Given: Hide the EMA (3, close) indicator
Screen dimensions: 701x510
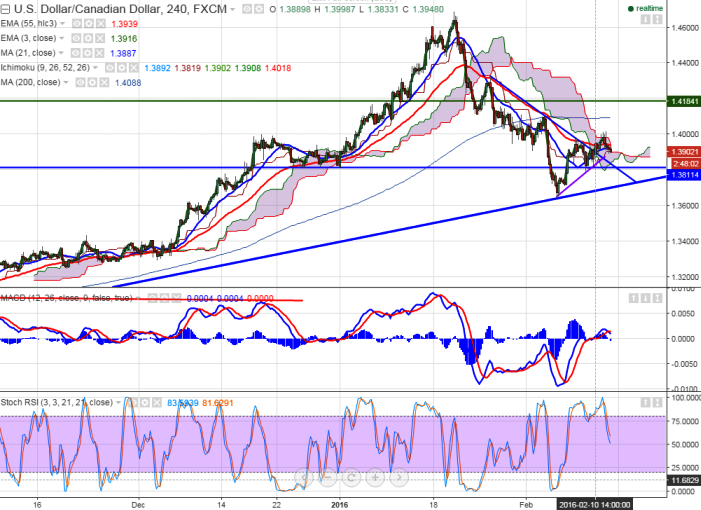Looking at the screenshot, I should point(76,38).
